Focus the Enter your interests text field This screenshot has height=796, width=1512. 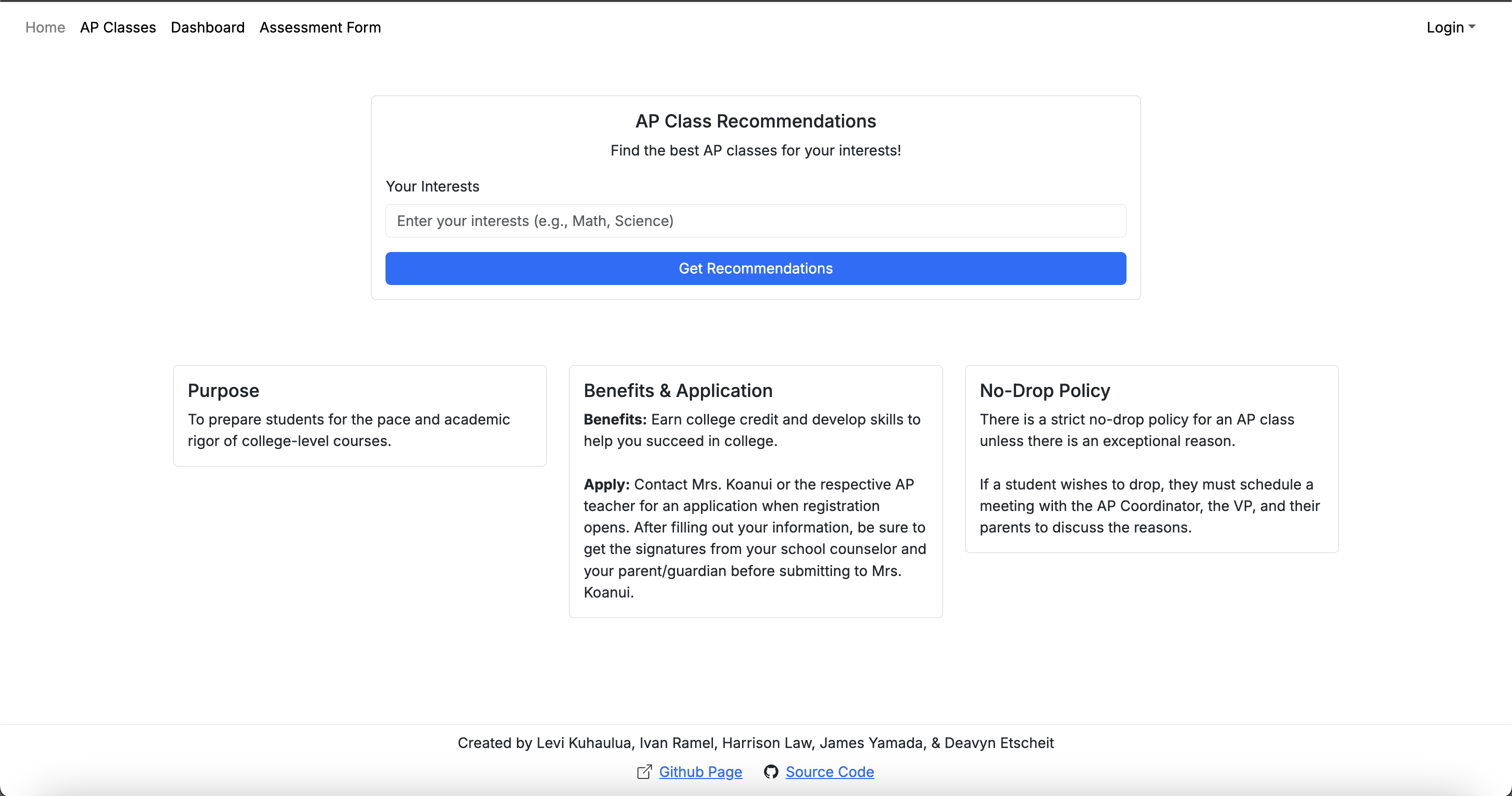pyautogui.click(x=755, y=220)
